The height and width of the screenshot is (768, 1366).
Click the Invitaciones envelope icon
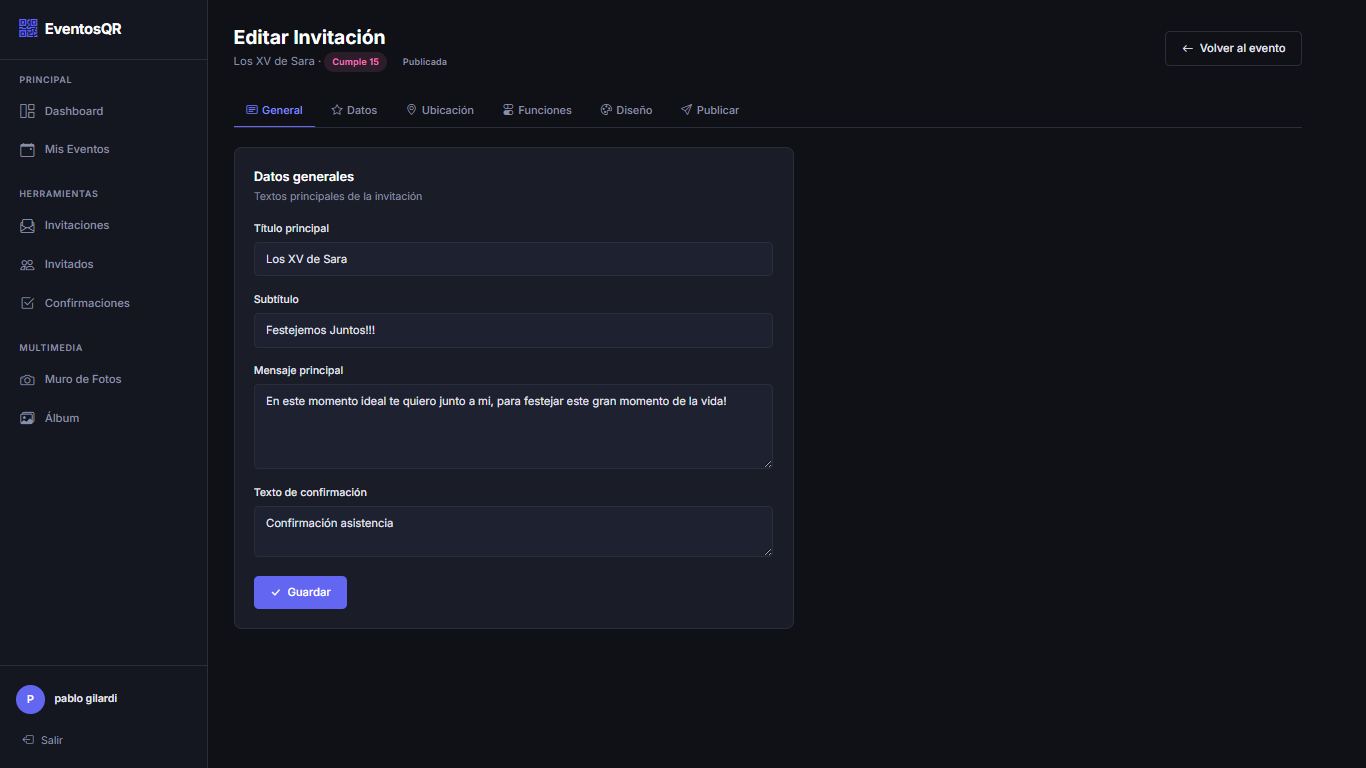coord(28,226)
